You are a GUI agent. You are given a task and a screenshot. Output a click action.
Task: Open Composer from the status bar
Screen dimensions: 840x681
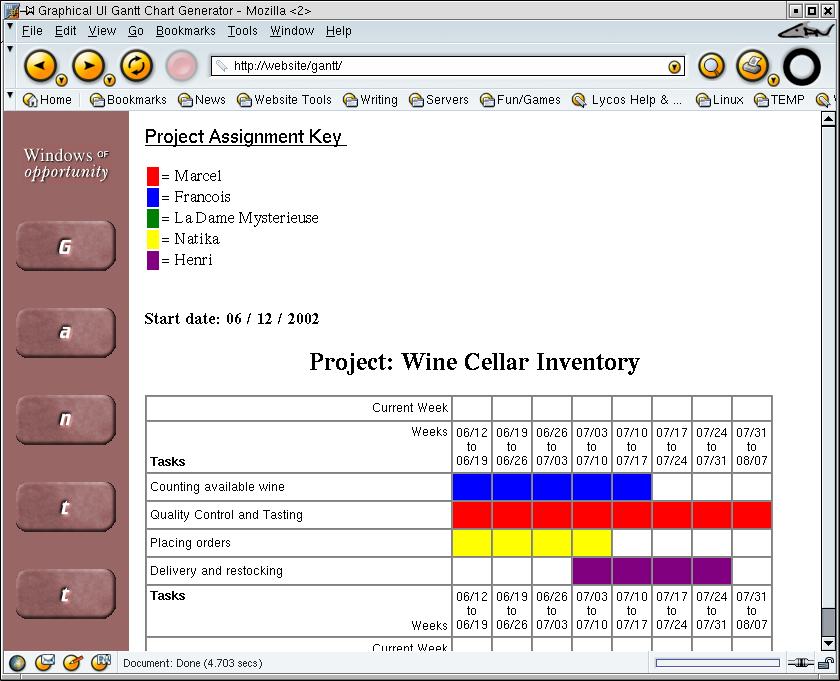pos(72,662)
